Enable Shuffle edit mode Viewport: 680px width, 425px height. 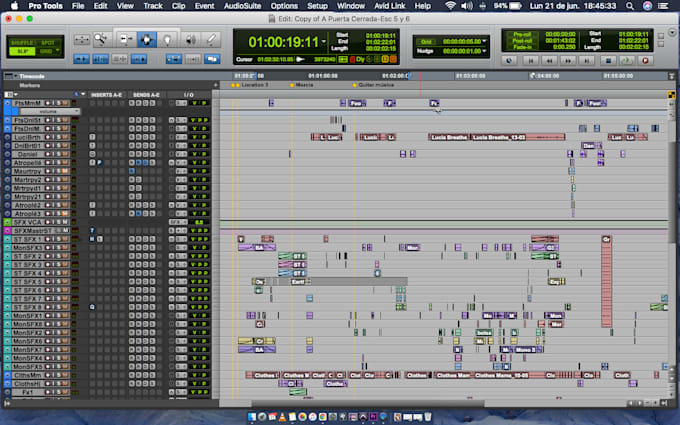[22, 42]
